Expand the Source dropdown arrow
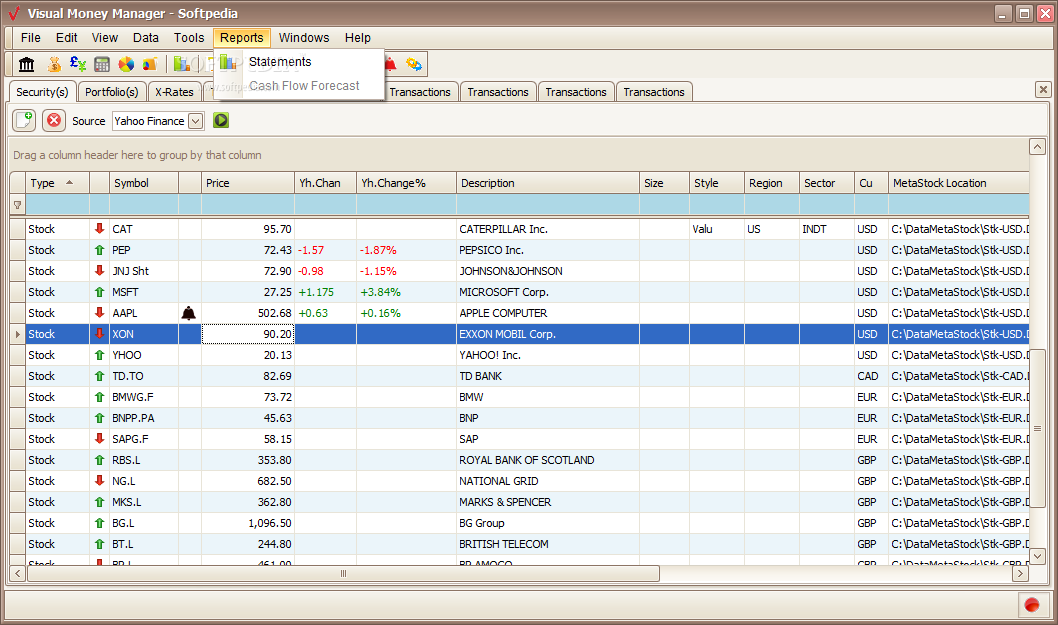 click(x=196, y=121)
